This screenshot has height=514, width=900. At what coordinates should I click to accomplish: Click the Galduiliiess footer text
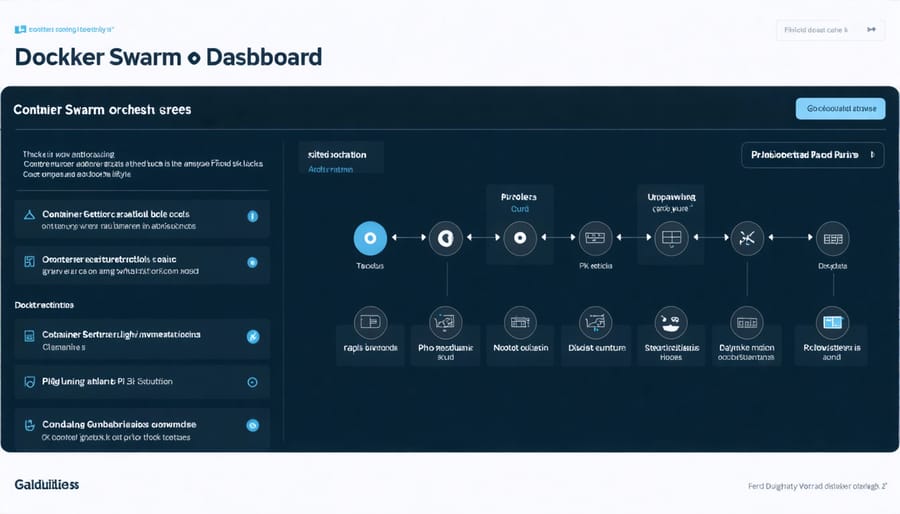[x=47, y=485]
